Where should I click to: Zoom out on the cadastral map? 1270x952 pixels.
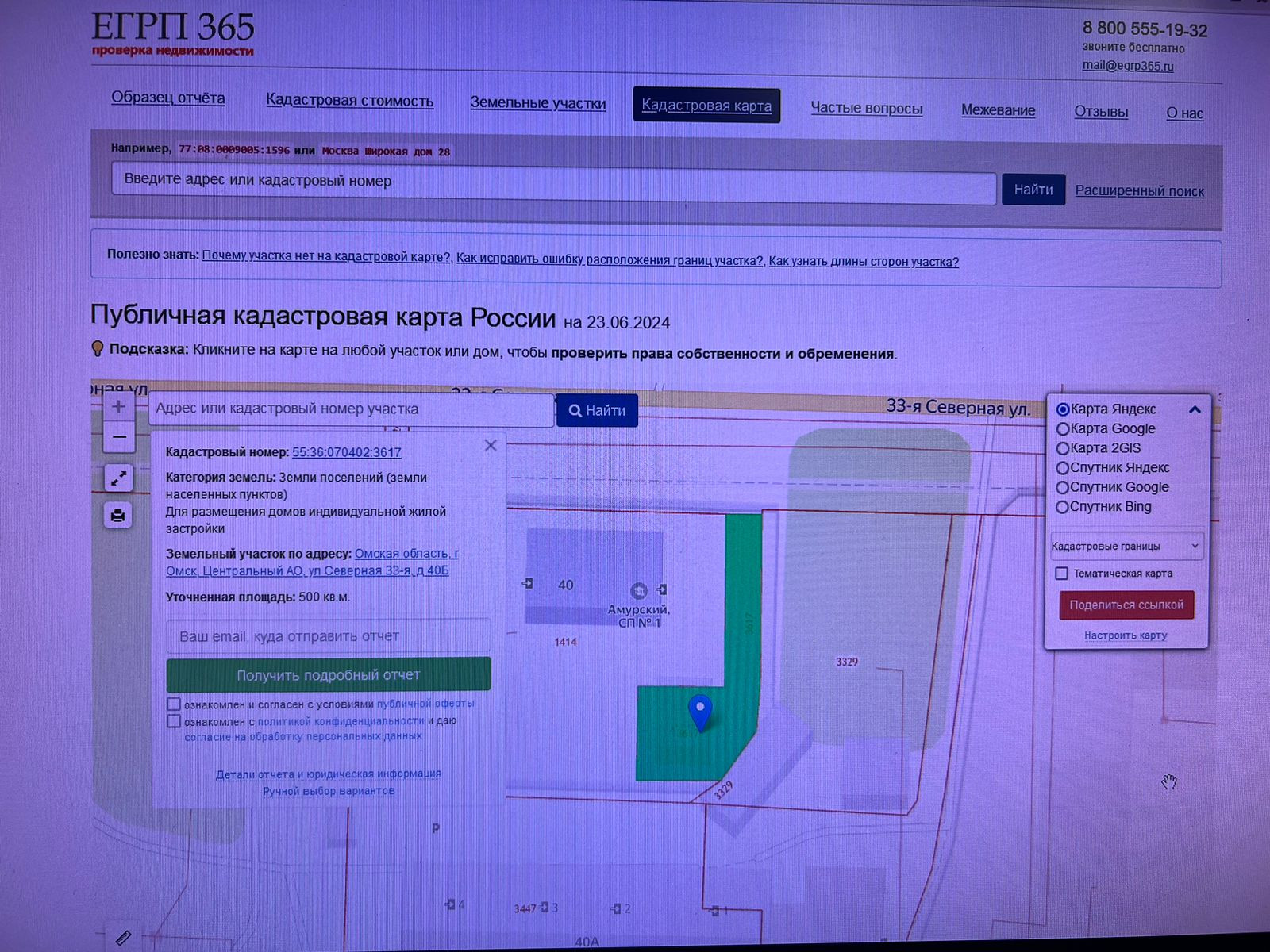118,436
